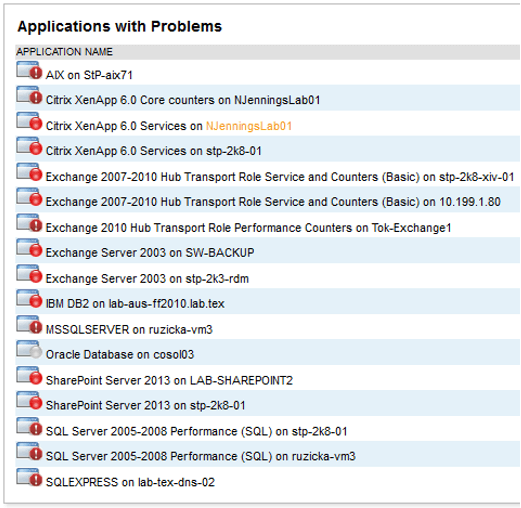Open SharePoint Server 2013 on LAB-SHAREPOINT2
Viewport: 521px width, 508px height.
pyautogui.click(x=169, y=380)
